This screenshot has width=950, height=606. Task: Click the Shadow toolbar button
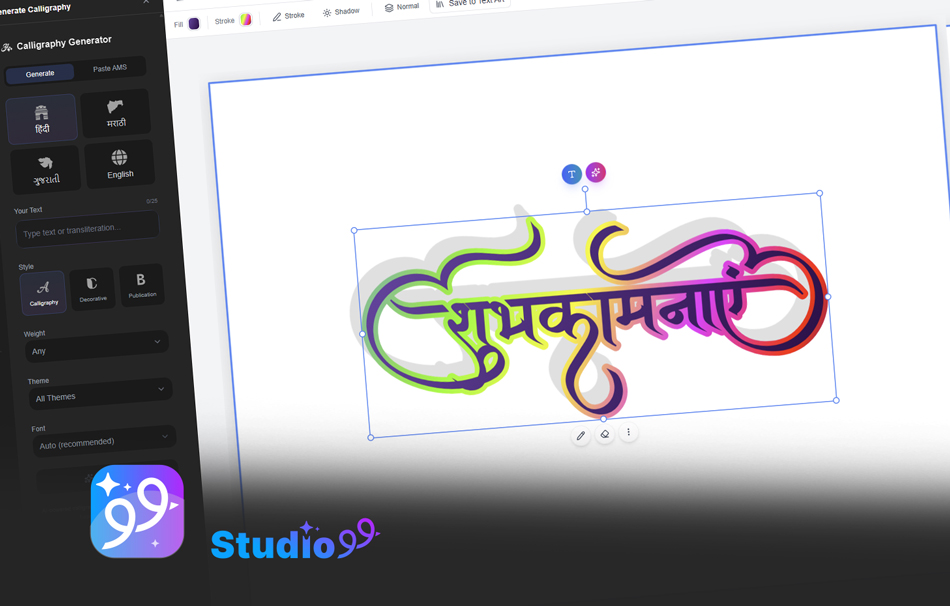pos(341,12)
